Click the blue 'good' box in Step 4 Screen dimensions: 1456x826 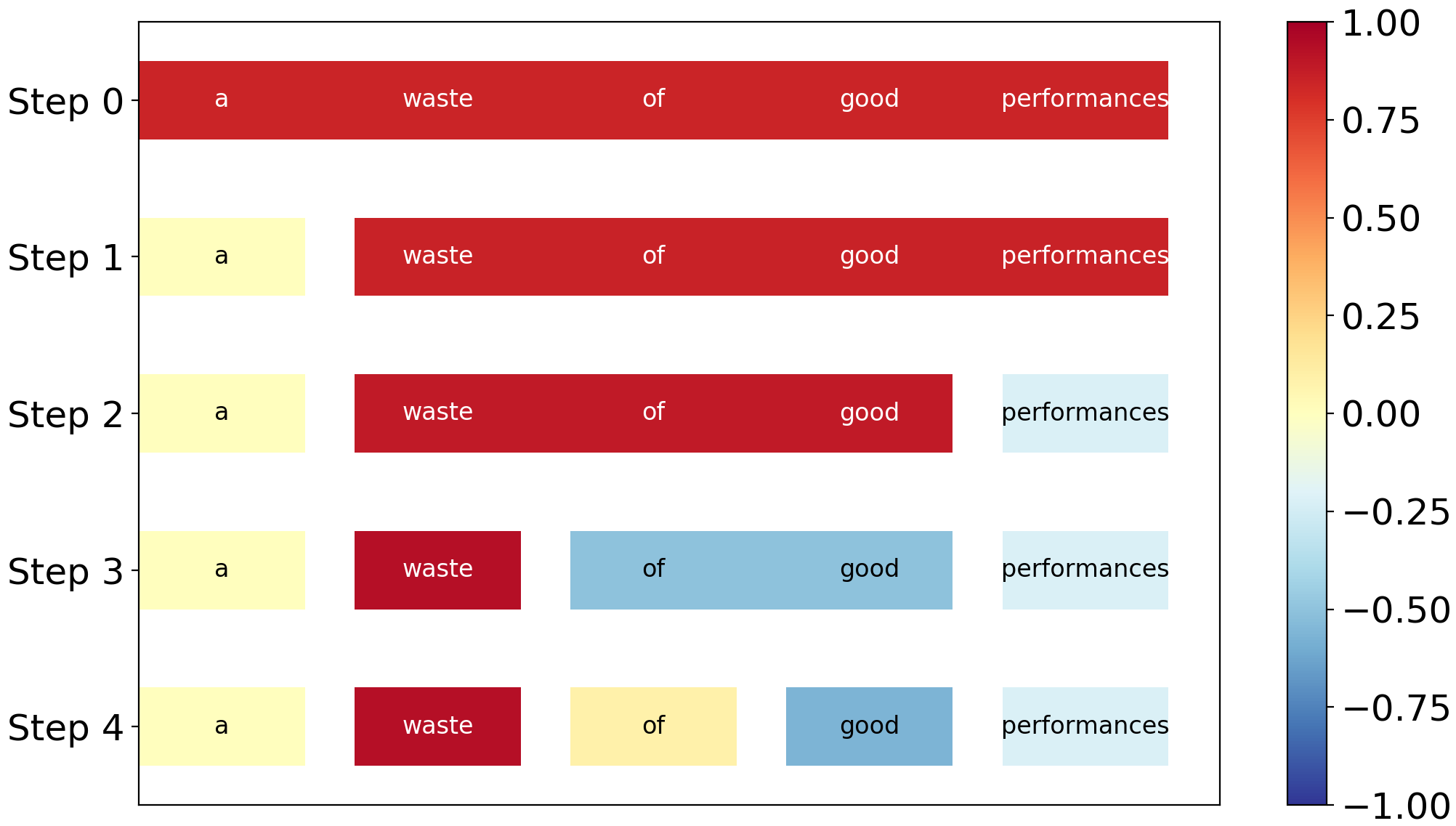[x=869, y=726]
